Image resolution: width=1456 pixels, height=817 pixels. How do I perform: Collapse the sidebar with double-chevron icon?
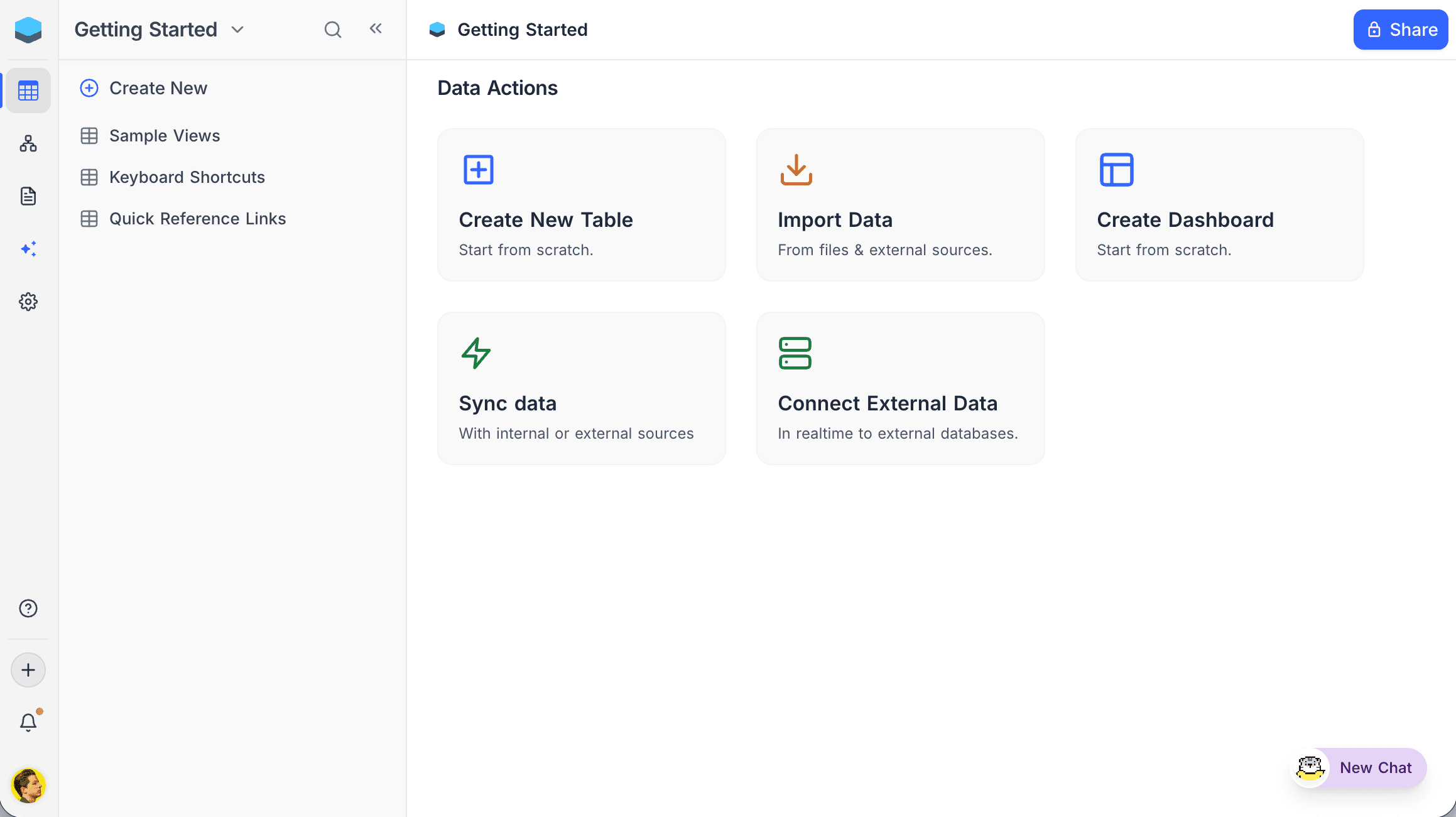(x=376, y=28)
